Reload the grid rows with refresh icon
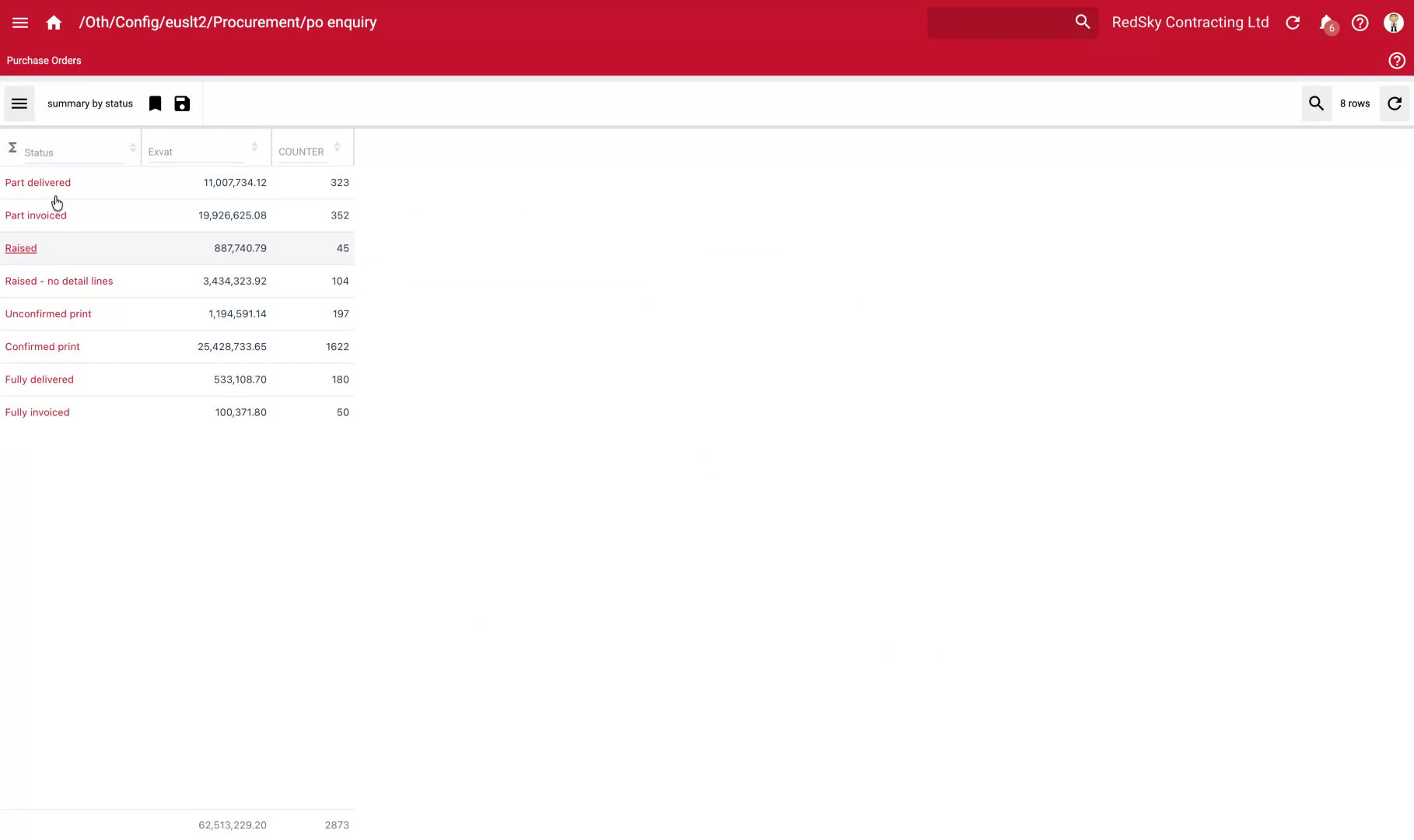 [1395, 103]
